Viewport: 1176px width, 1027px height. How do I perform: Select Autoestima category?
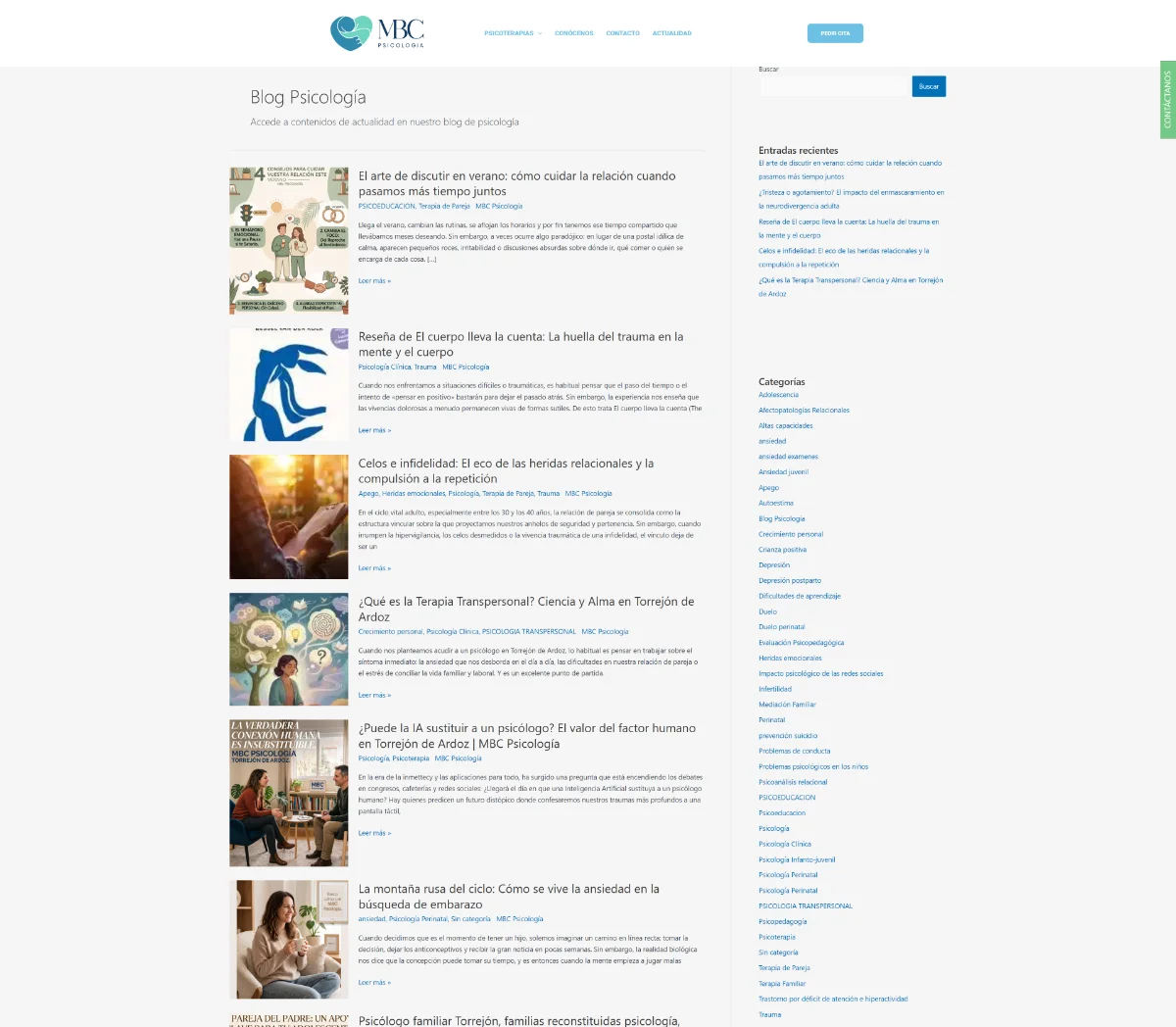tap(776, 504)
